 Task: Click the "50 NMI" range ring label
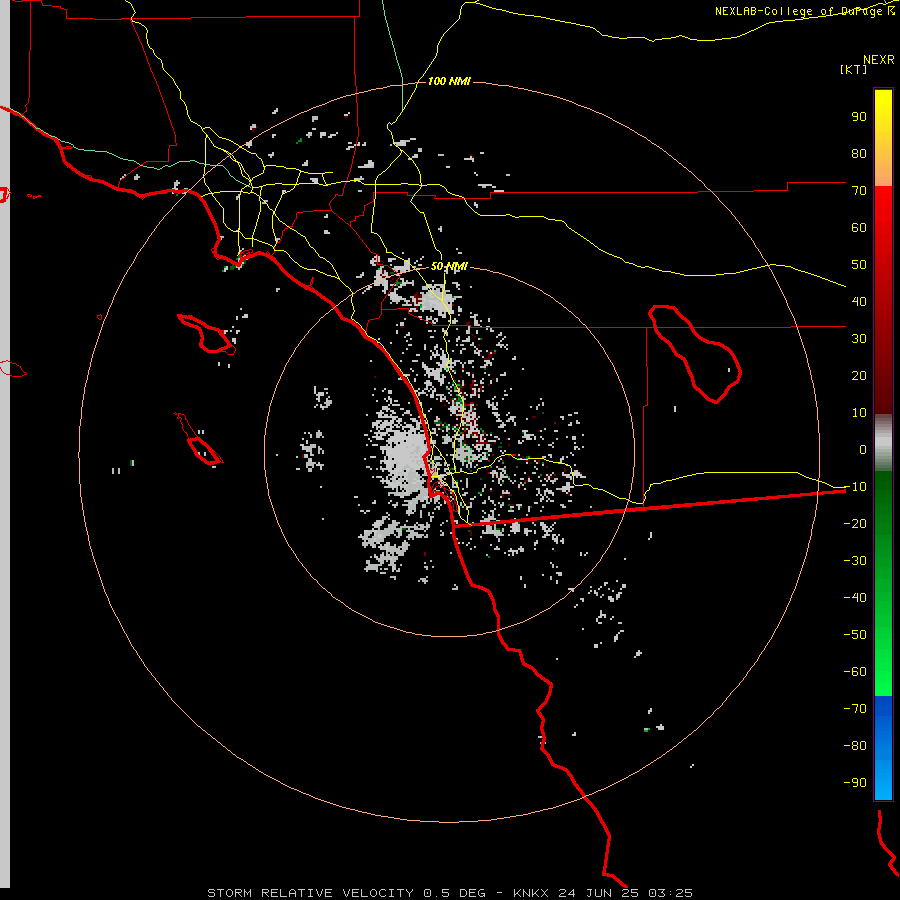(449, 266)
